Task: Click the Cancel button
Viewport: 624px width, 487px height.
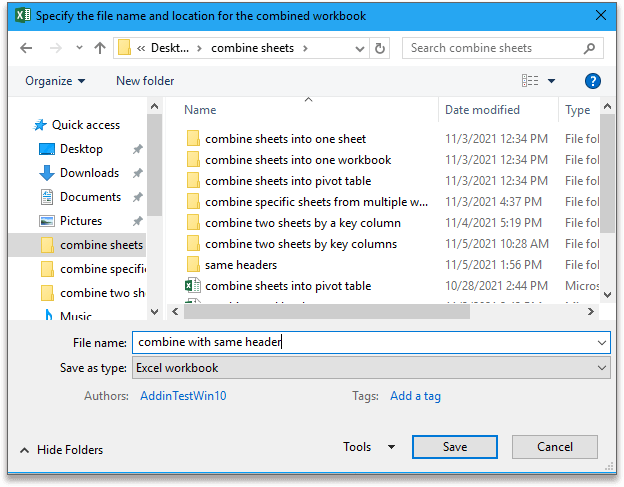Action: tap(555, 447)
